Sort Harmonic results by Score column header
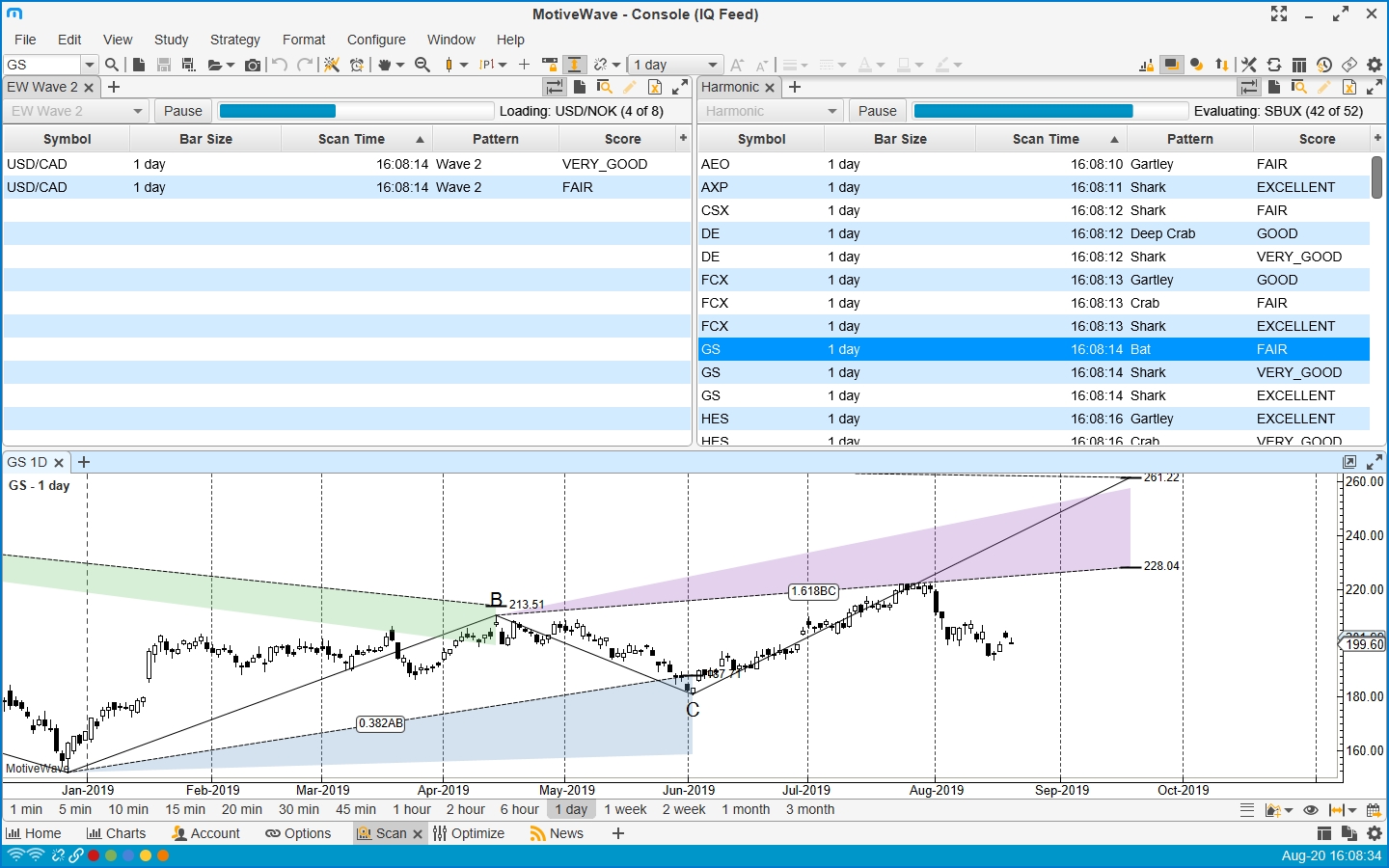The image size is (1389, 868). 1317,139
